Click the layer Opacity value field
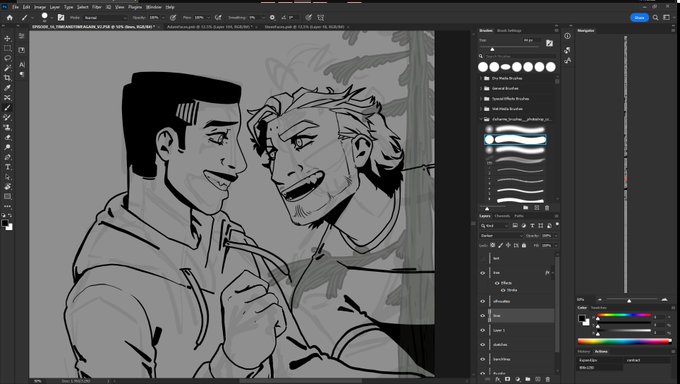This screenshot has width=680, height=384. pyautogui.click(x=546, y=236)
